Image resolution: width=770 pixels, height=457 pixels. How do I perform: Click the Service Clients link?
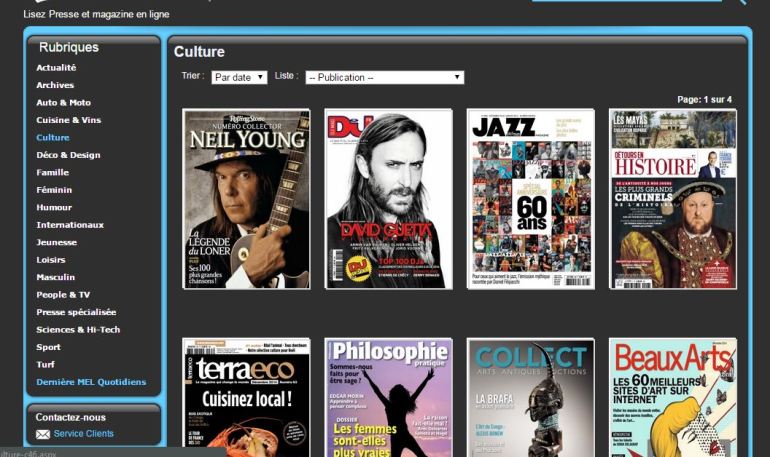tap(84, 434)
